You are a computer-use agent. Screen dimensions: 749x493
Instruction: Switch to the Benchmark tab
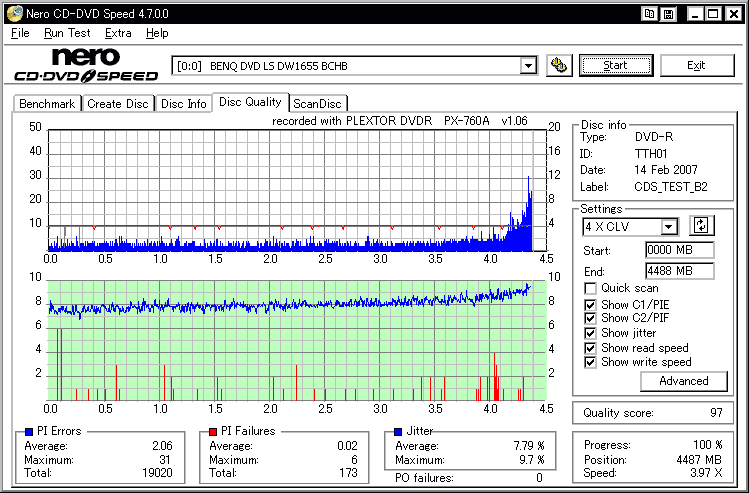pyautogui.click(x=47, y=104)
